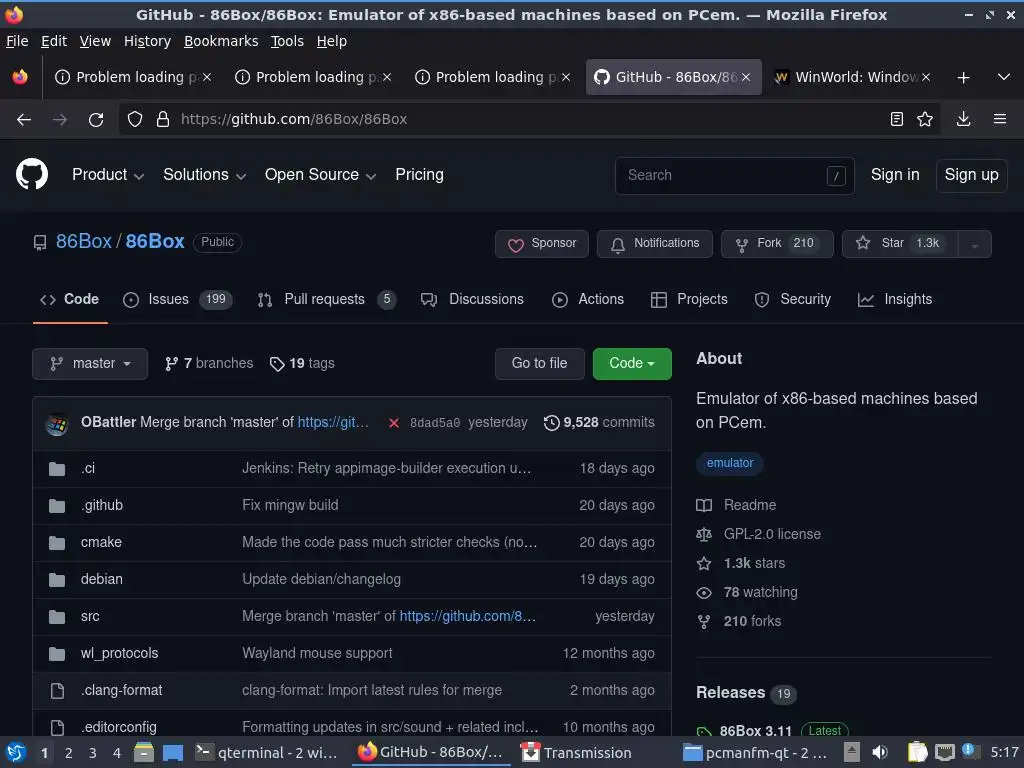Click the Sign up button
The width and height of the screenshot is (1024, 768).
click(971, 175)
